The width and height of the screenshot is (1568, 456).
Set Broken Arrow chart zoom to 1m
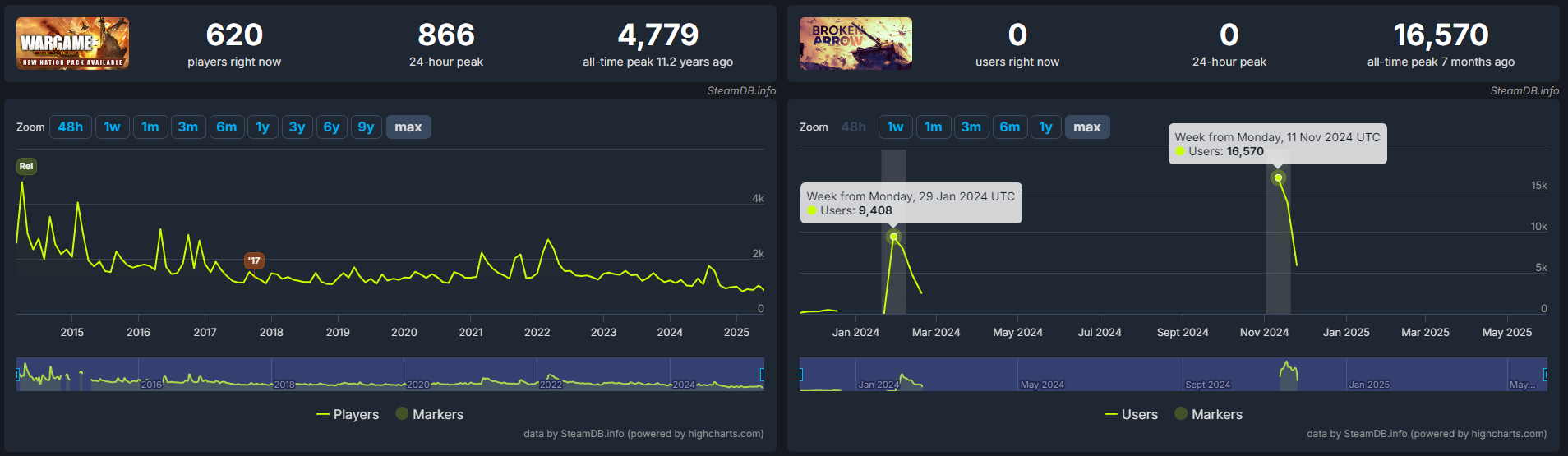pyautogui.click(x=934, y=127)
